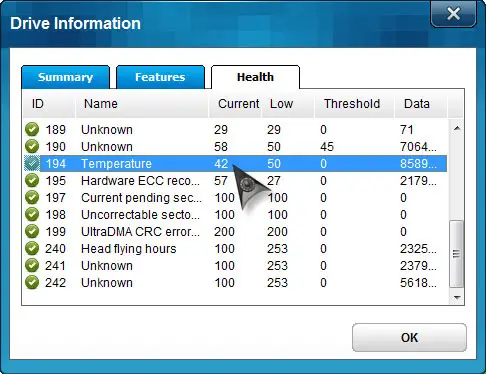Confirm with the OK button

pos(409,337)
